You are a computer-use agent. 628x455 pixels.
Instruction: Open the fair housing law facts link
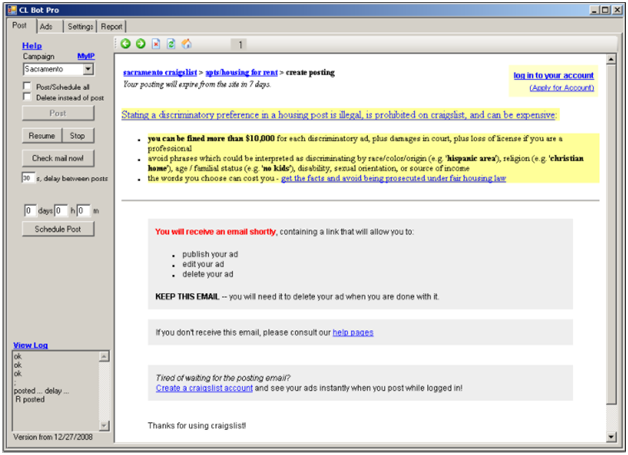393,178
